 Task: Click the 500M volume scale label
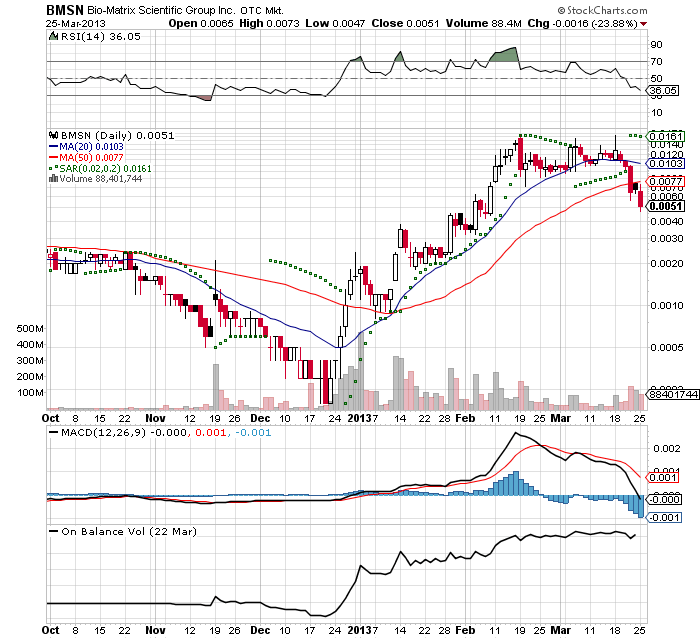click(x=30, y=329)
